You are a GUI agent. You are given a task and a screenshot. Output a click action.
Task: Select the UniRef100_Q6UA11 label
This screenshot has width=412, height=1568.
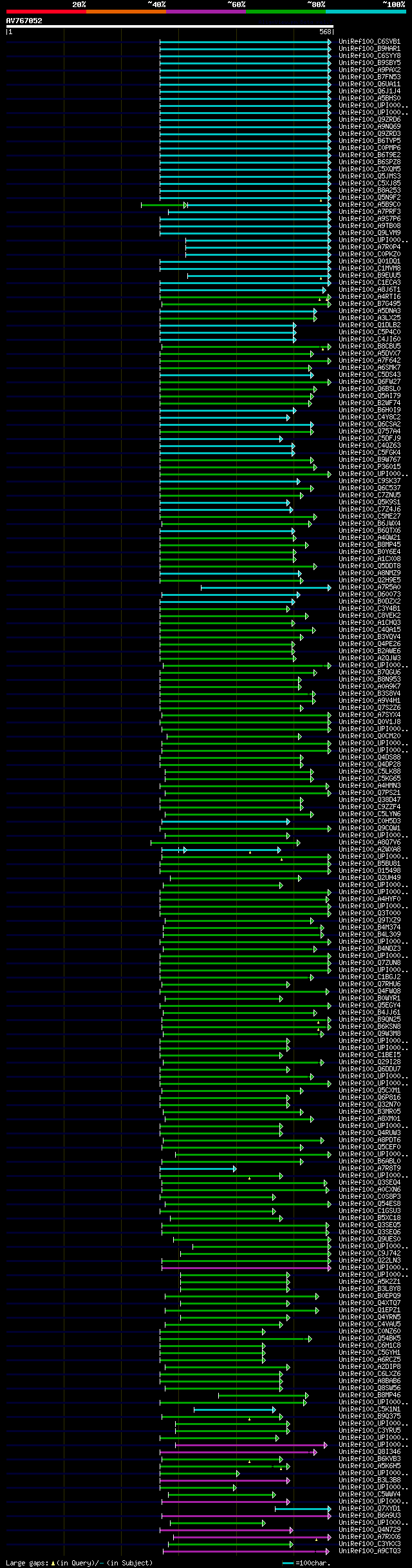pyautogui.click(x=370, y=84)
